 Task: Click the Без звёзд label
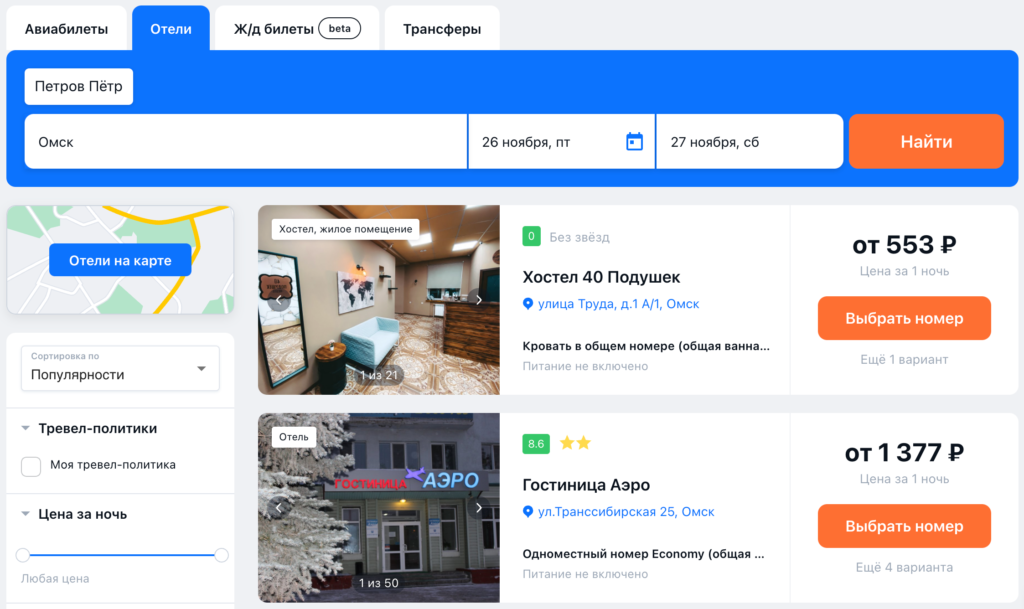point(579,237)
